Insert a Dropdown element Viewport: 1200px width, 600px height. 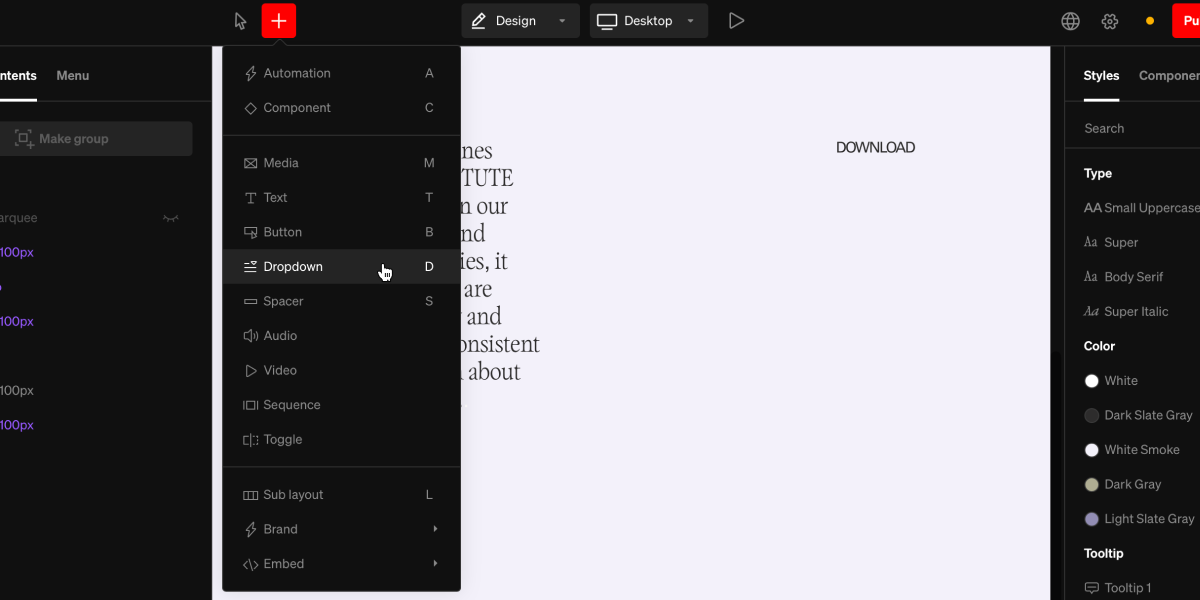293,266
